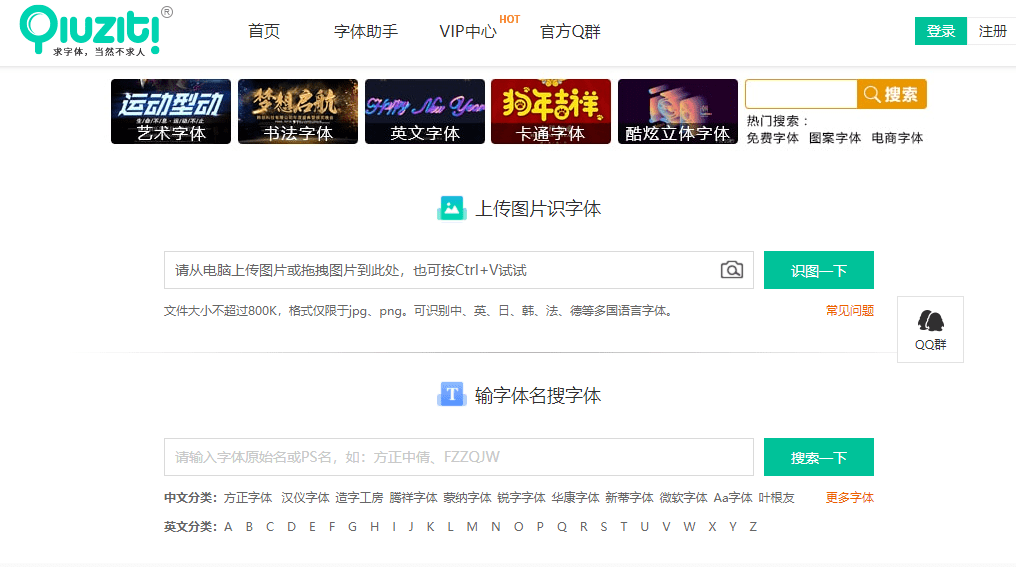The height and width of the screenshot is (567, 1016).
Task: Open the 常见问题 link
Action: pyautogui.click(x=849, y=310)
